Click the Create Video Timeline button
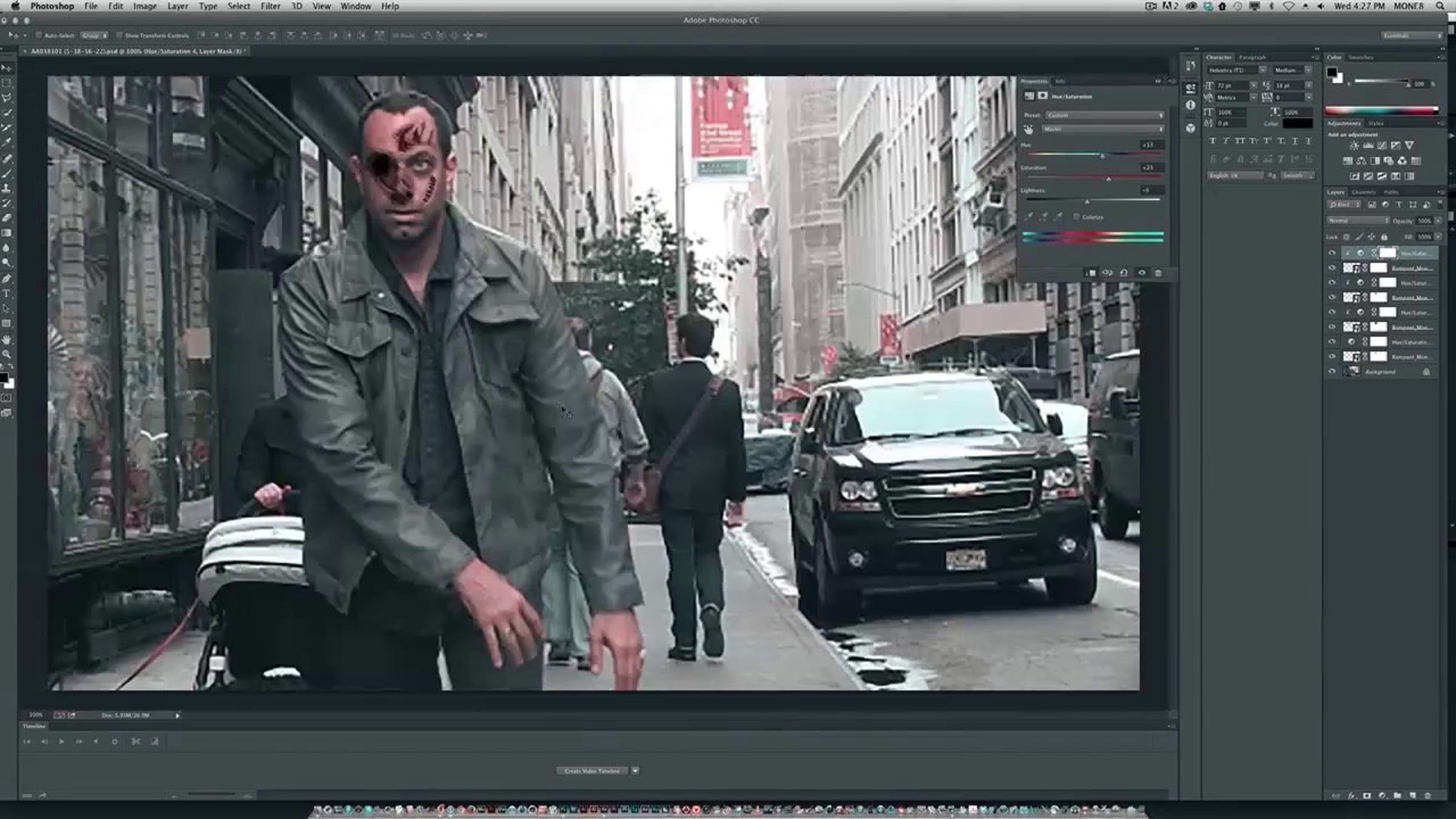The height and width of the screenshot is (819, 1456). [x=591, y=770]
